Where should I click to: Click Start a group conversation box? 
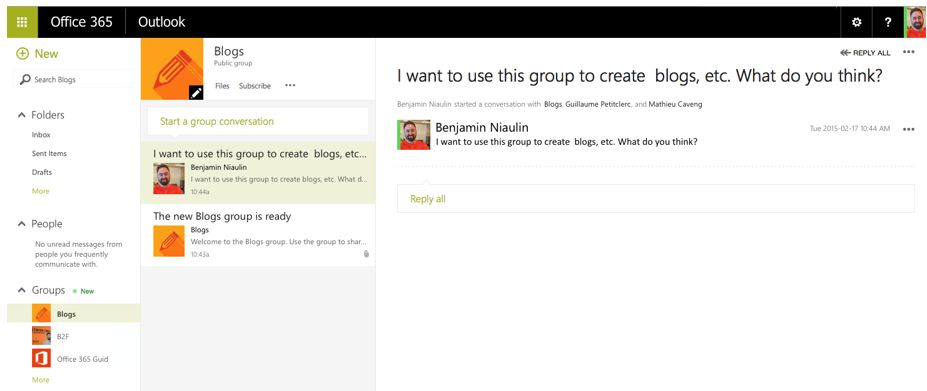pyautogui.click(x=258, y=121)
